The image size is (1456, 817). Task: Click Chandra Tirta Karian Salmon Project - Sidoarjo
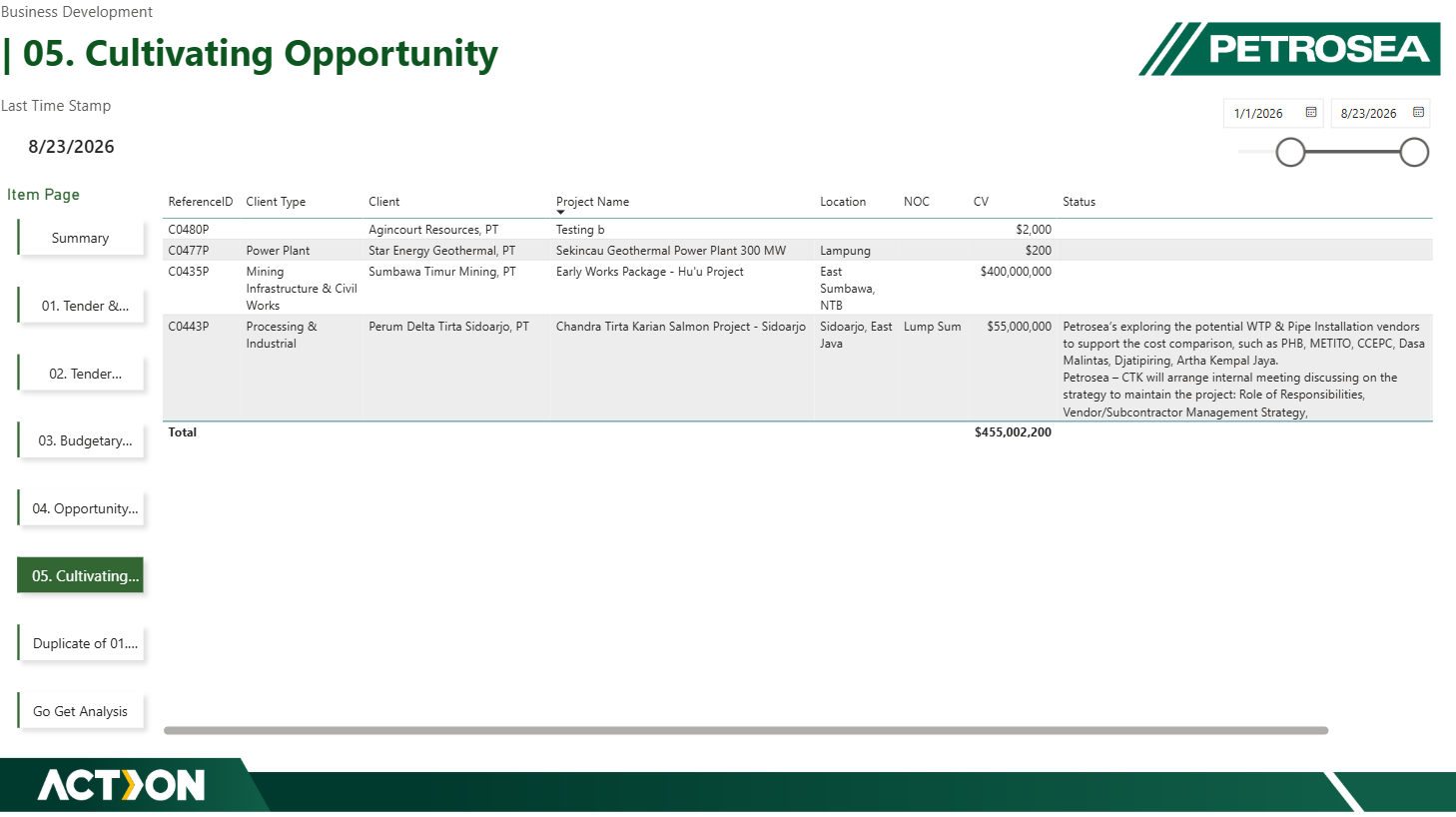pos(681,327)
